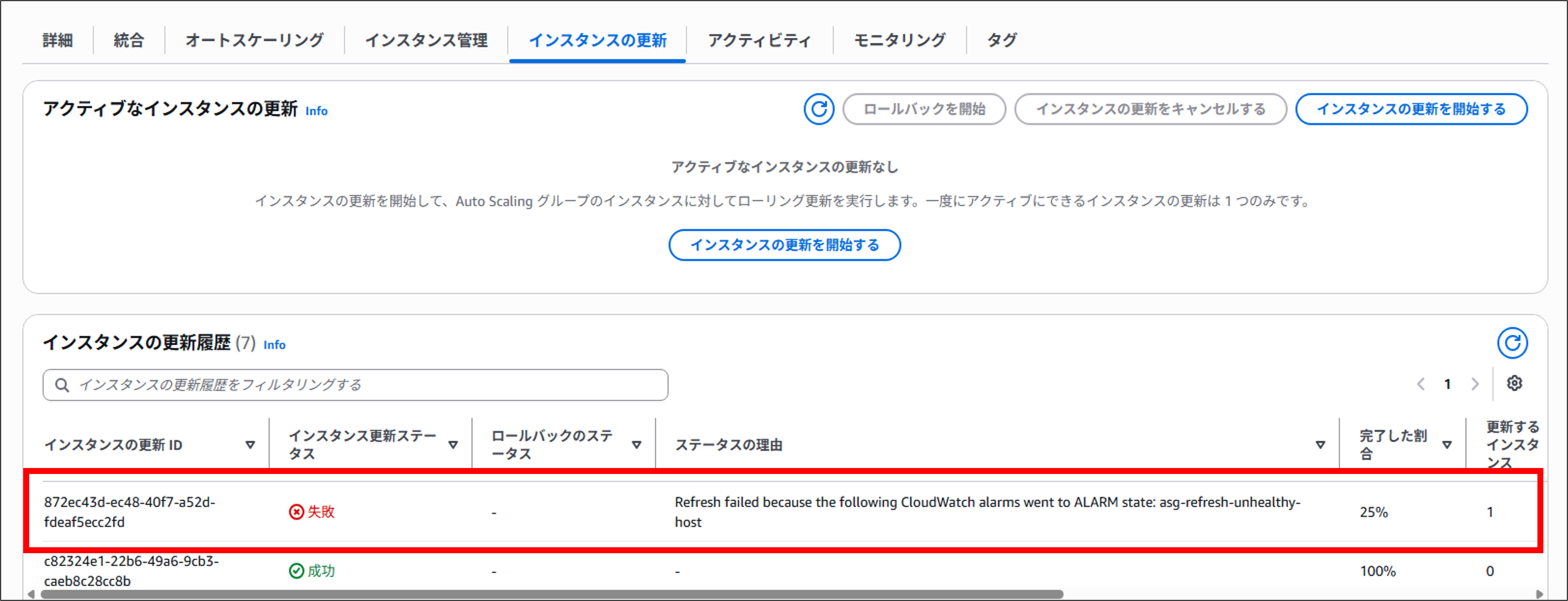The image size is (1568, 601).
Task: Focus the history filter search field
Action: (x=356, y=385)
